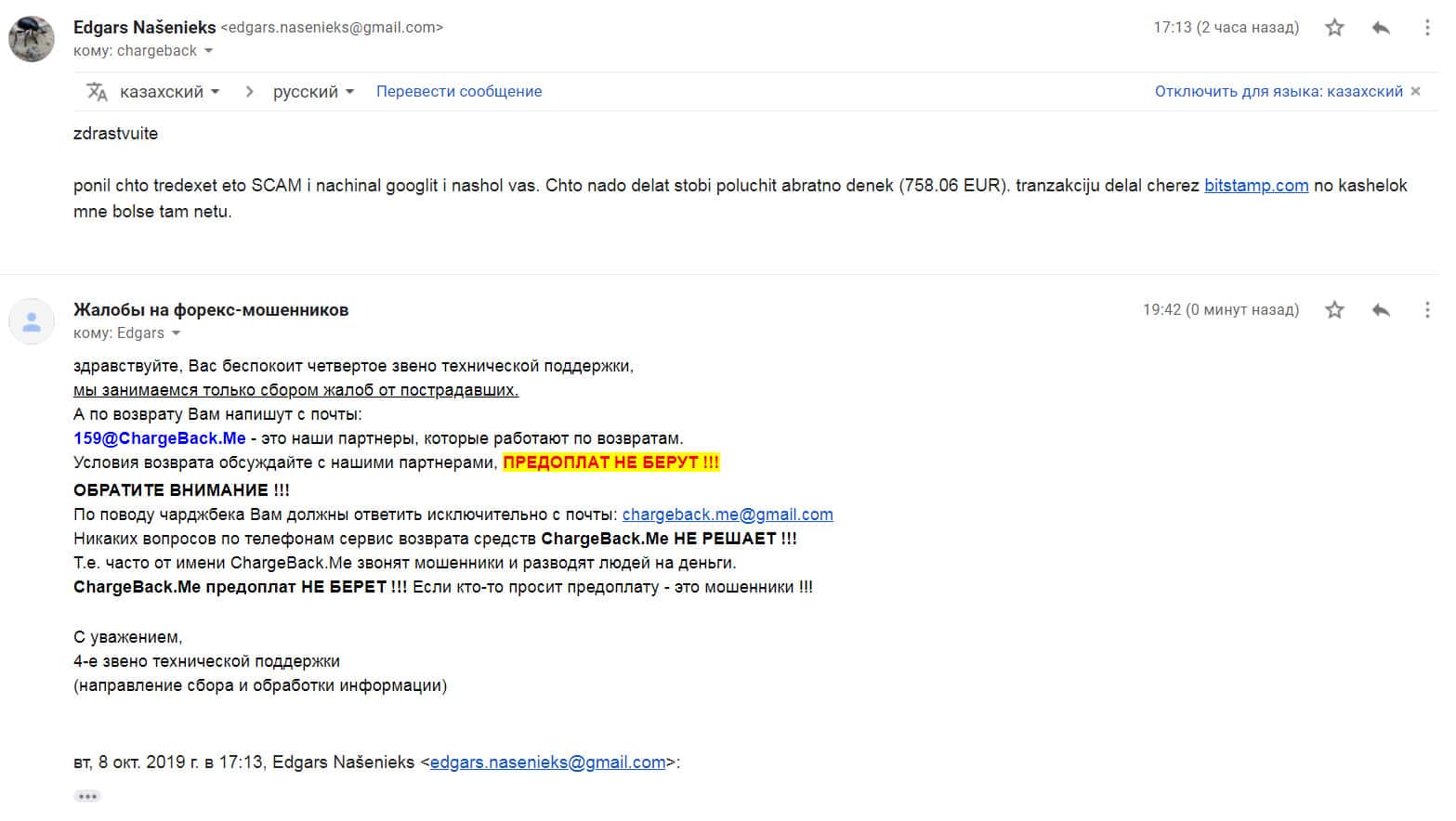Click 'Перевести сообщение' link

tap(459, 92)
